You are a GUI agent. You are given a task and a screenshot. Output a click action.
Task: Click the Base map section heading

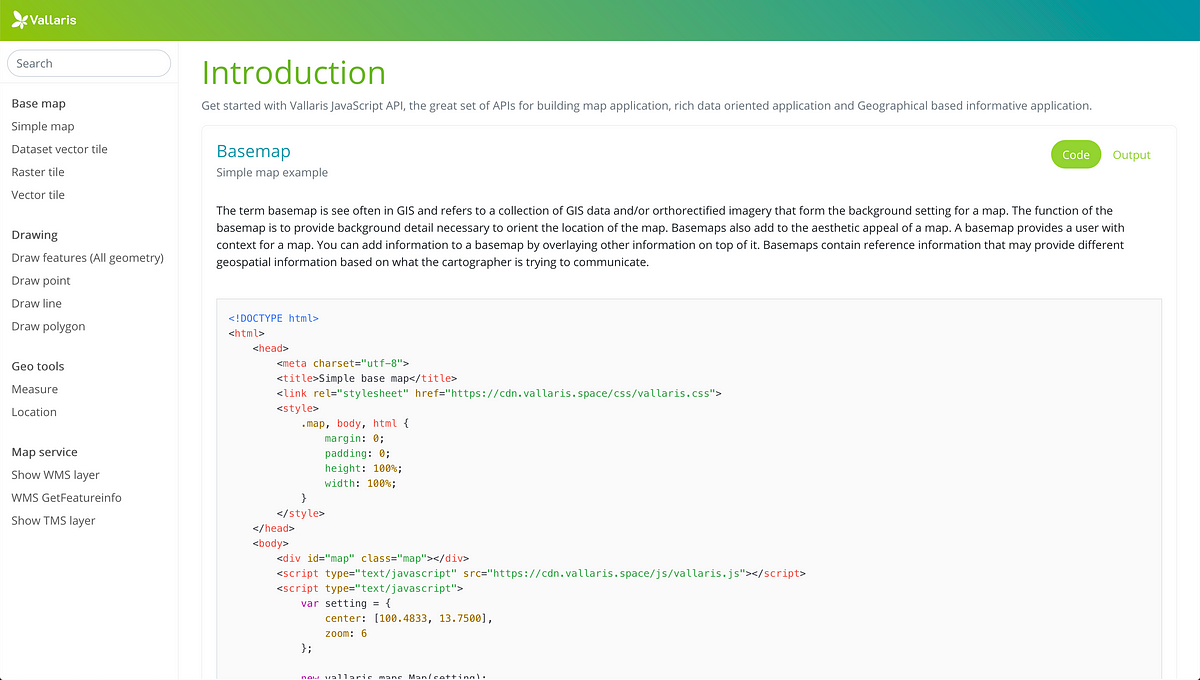click(x=39, y=104)
